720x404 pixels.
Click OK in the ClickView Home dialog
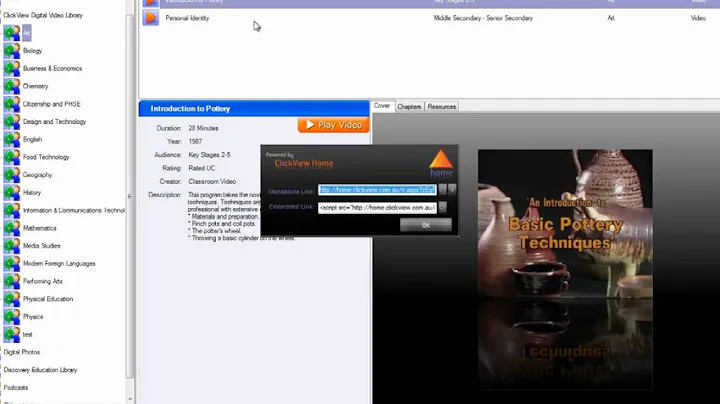[x=426, y=225]
